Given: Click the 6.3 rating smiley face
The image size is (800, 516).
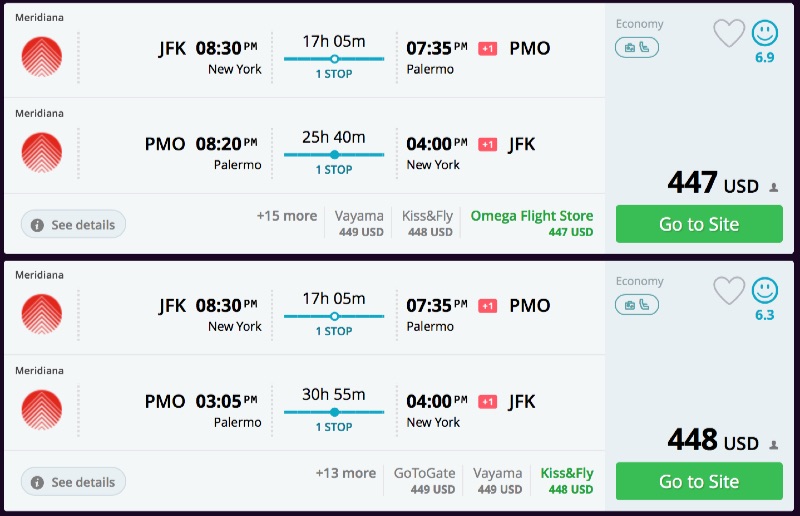Looking at the screenshot, I should click(765, 290).
